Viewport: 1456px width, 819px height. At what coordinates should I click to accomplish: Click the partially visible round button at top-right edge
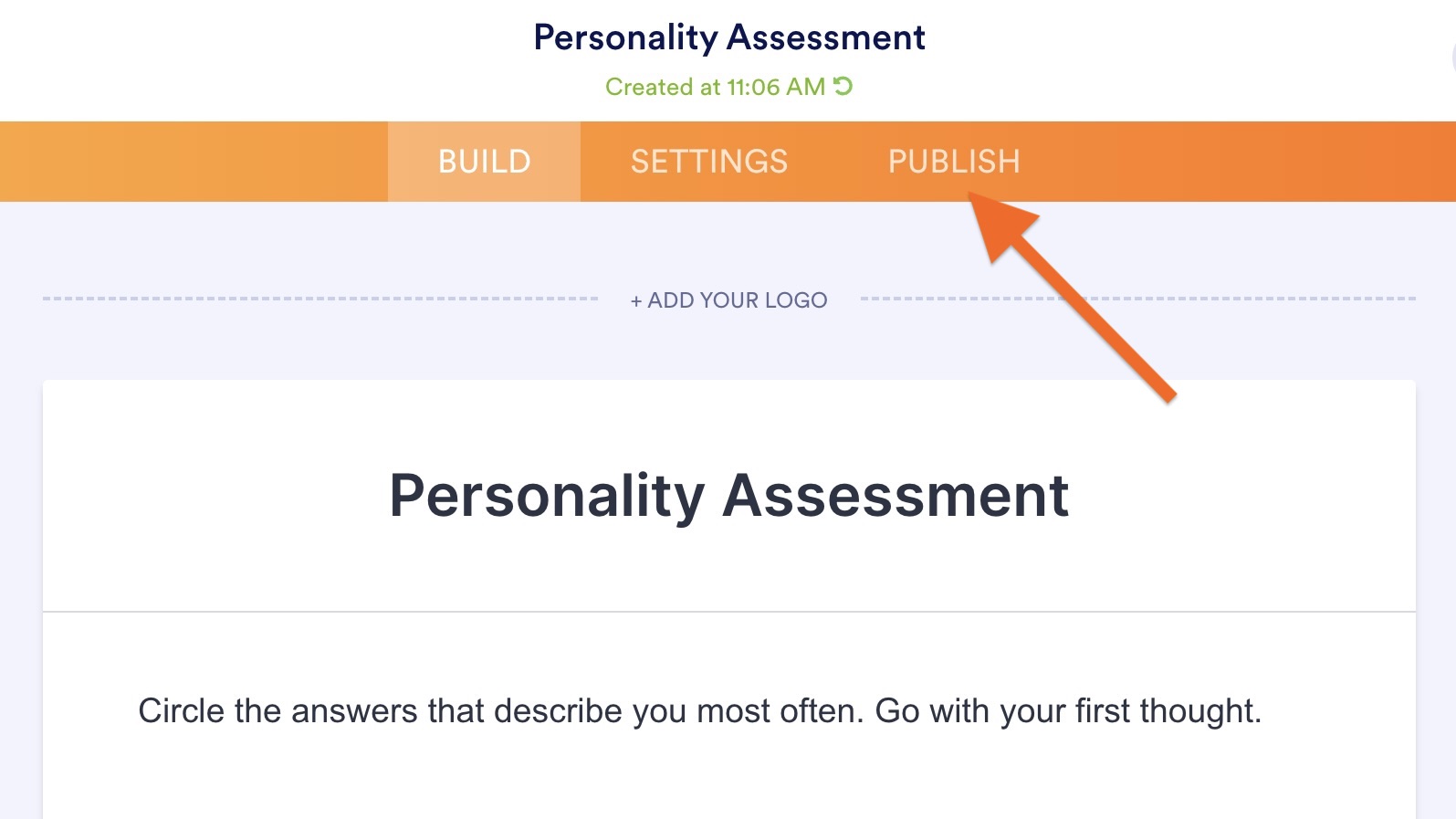pos(1452,58)
